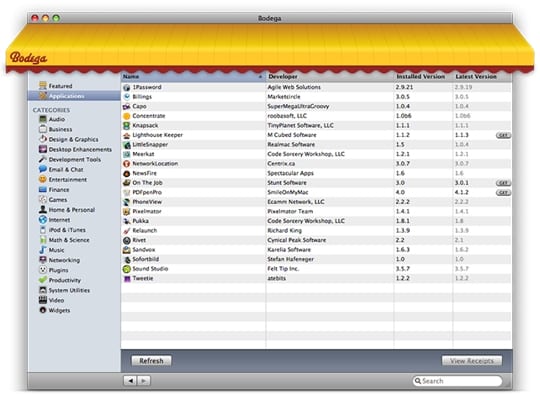Click the Tweetie app icon

coord(127,279)
